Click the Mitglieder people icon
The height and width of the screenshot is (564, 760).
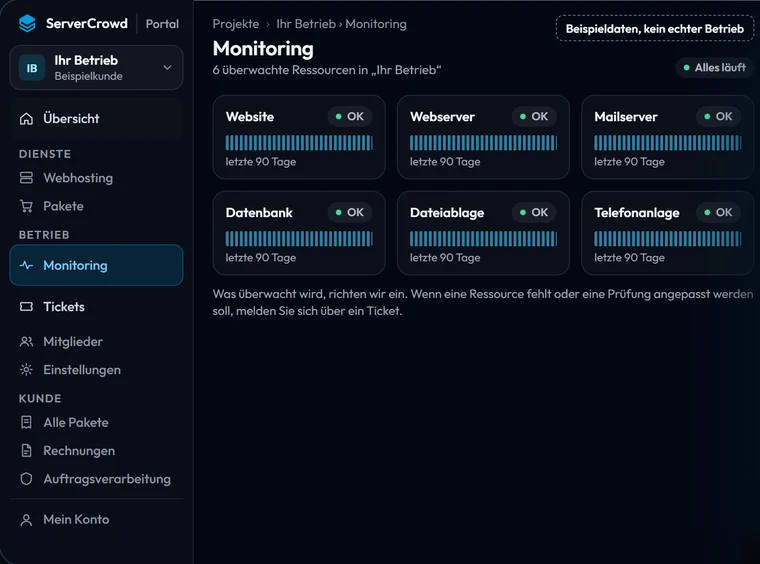26,342
